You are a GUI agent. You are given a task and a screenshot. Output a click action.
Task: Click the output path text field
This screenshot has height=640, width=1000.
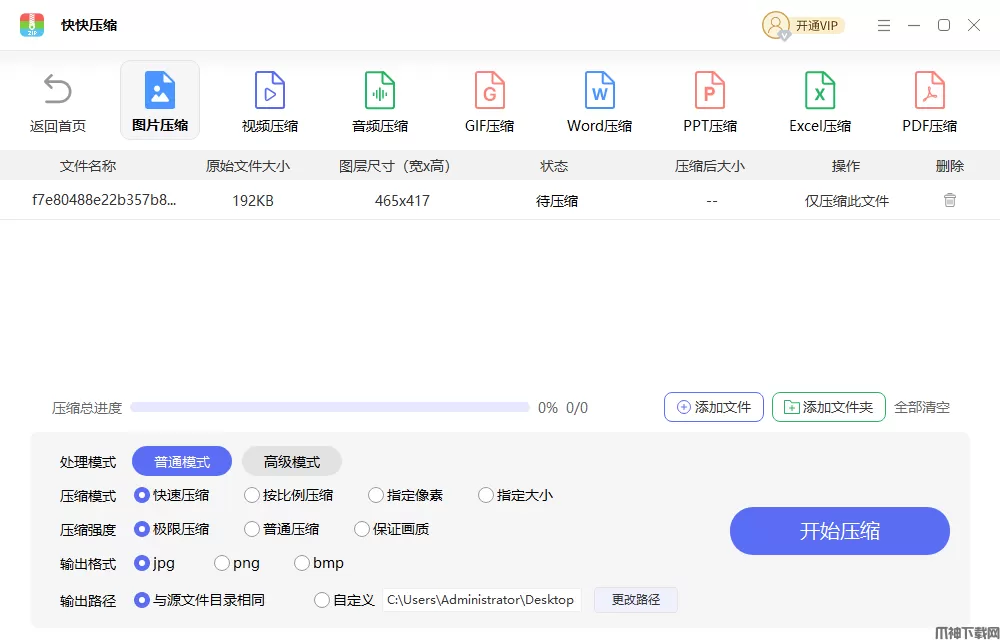click(481, 600)
